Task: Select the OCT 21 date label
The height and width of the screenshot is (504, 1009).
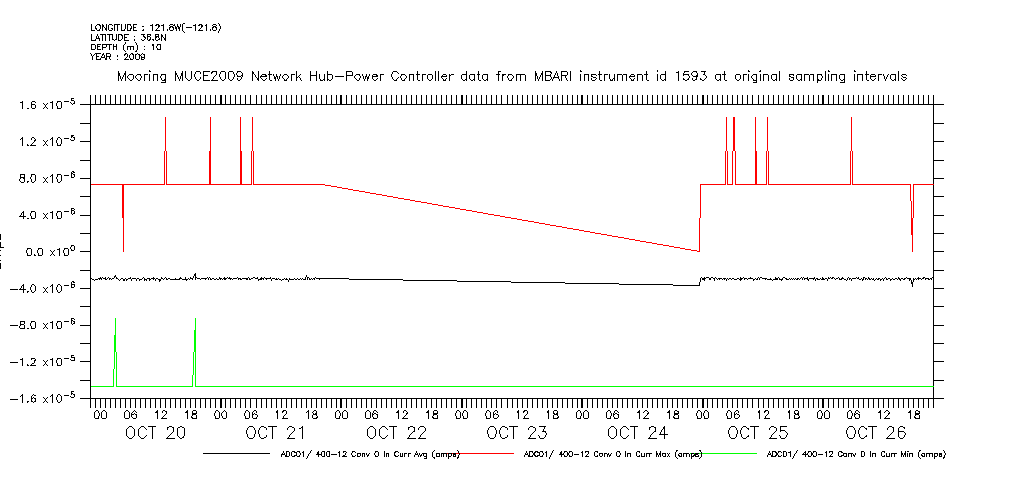Action: pos(275,433)
